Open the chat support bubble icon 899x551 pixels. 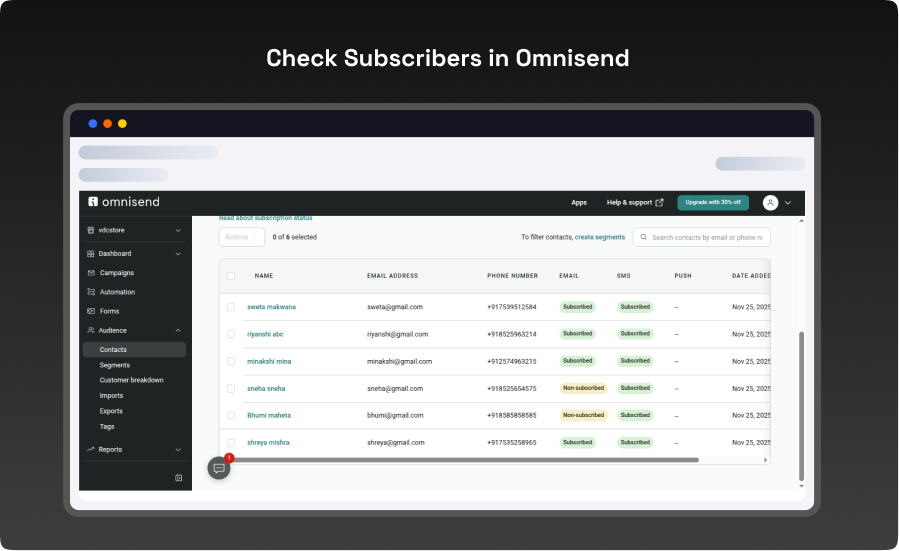[x=219, y=468]
